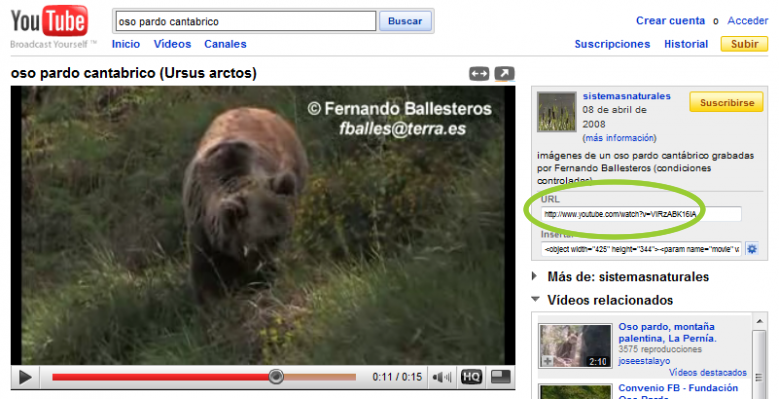Mute the video using the speaker icon
The width and height of the screenshot is (780, 399).
point(442,377)
